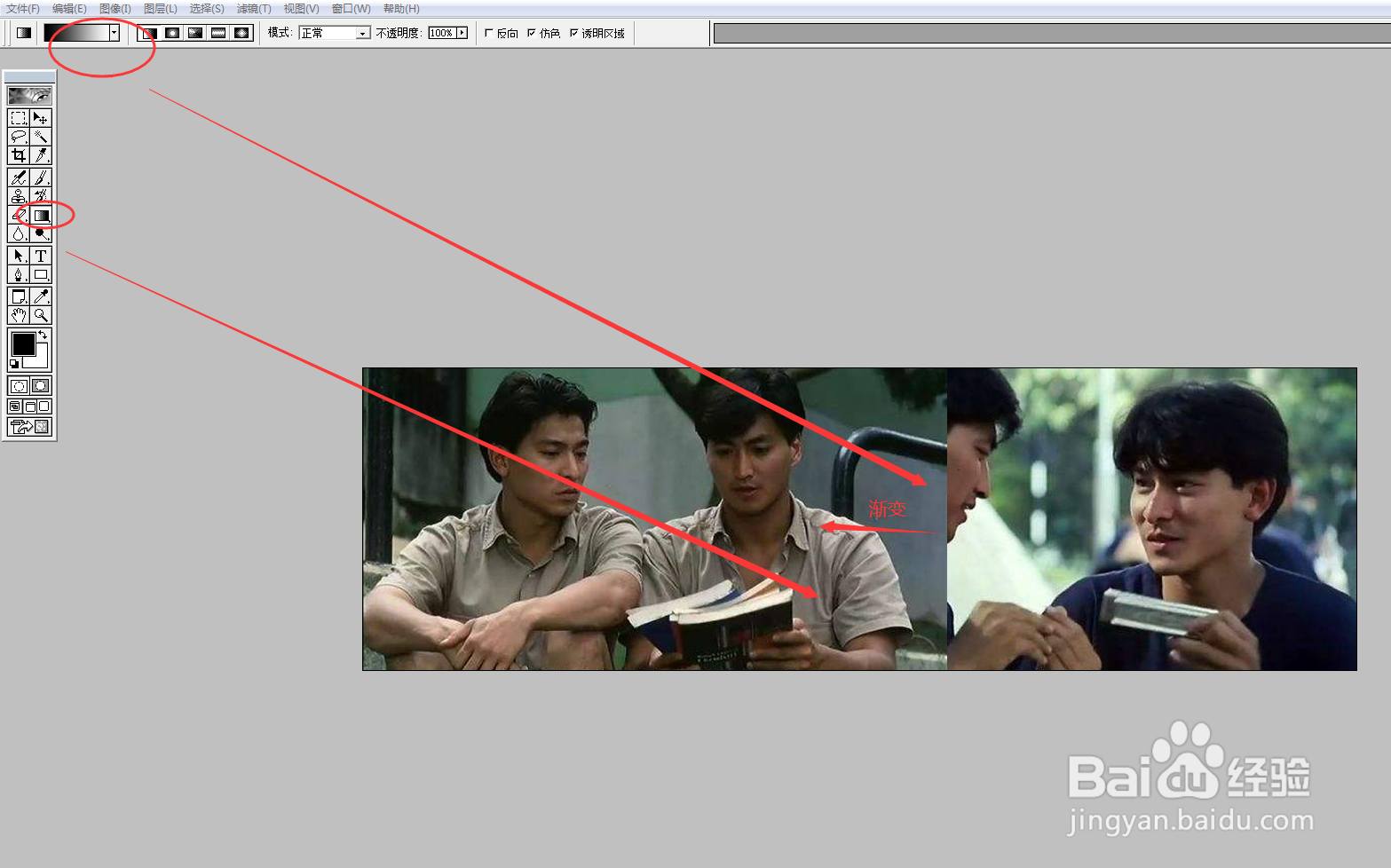This screenshot has height=868, width=1391.
Task: Select the Path Component Selection tool
Action: [x=19, y=256]
